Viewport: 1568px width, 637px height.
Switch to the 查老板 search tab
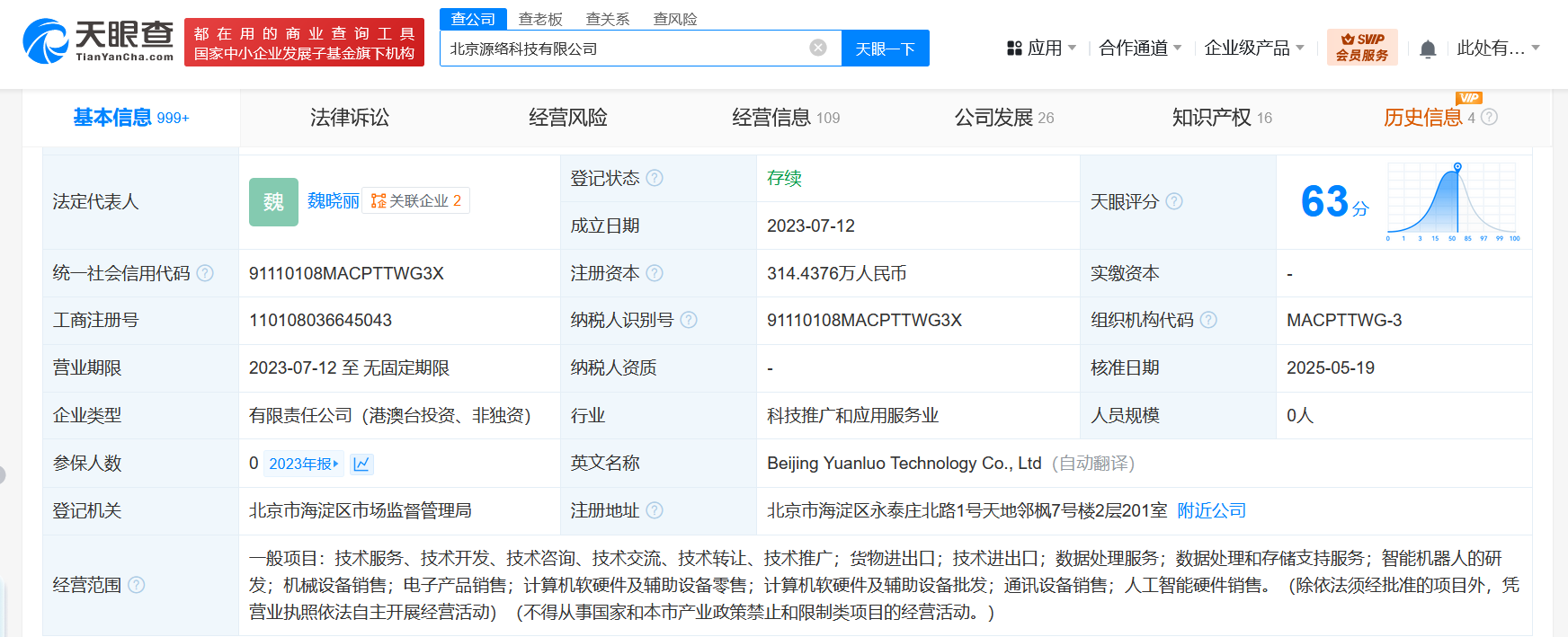(540, 19)
